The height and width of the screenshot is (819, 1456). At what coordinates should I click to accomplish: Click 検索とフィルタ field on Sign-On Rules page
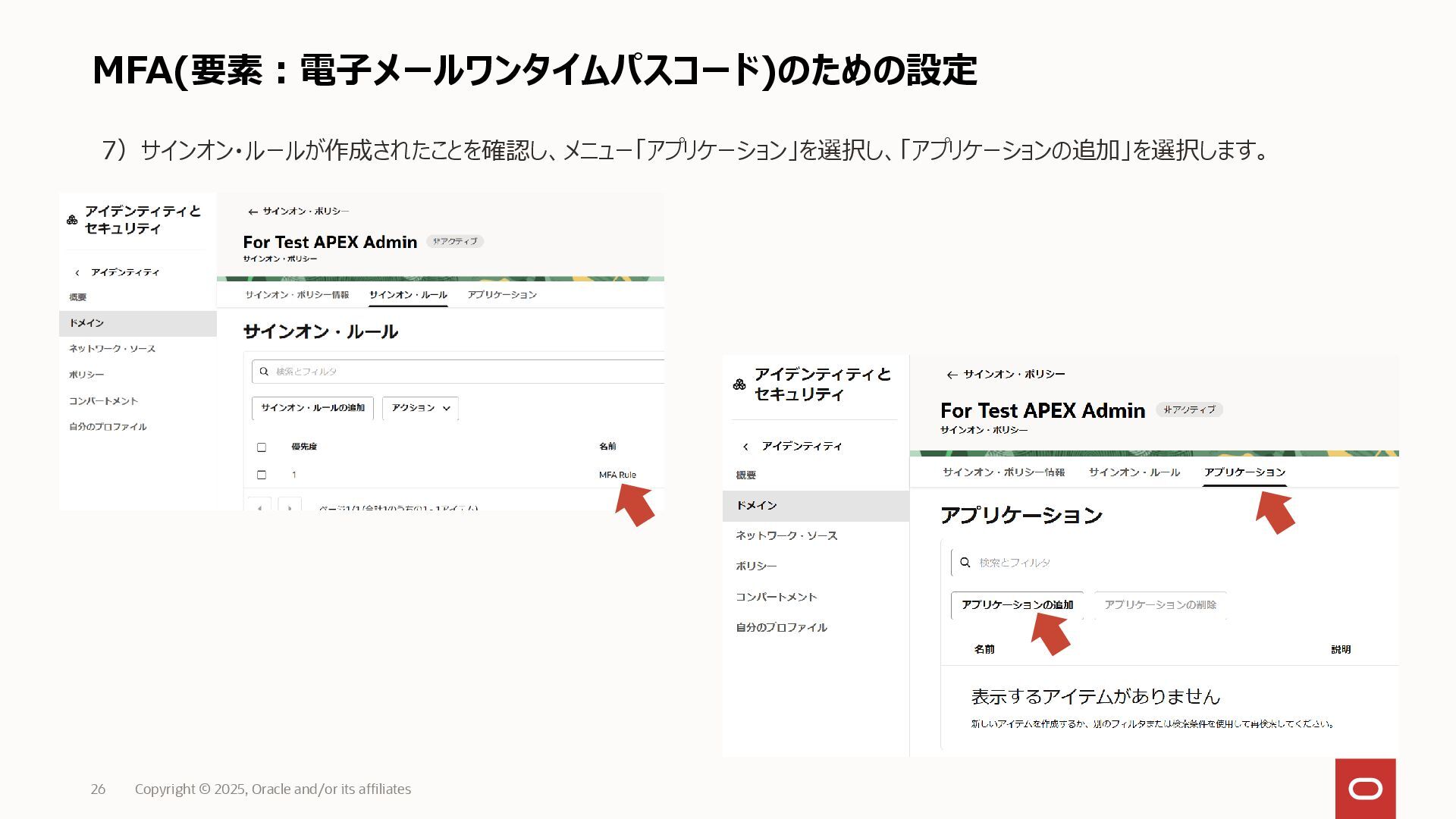(x=457, y=372)
